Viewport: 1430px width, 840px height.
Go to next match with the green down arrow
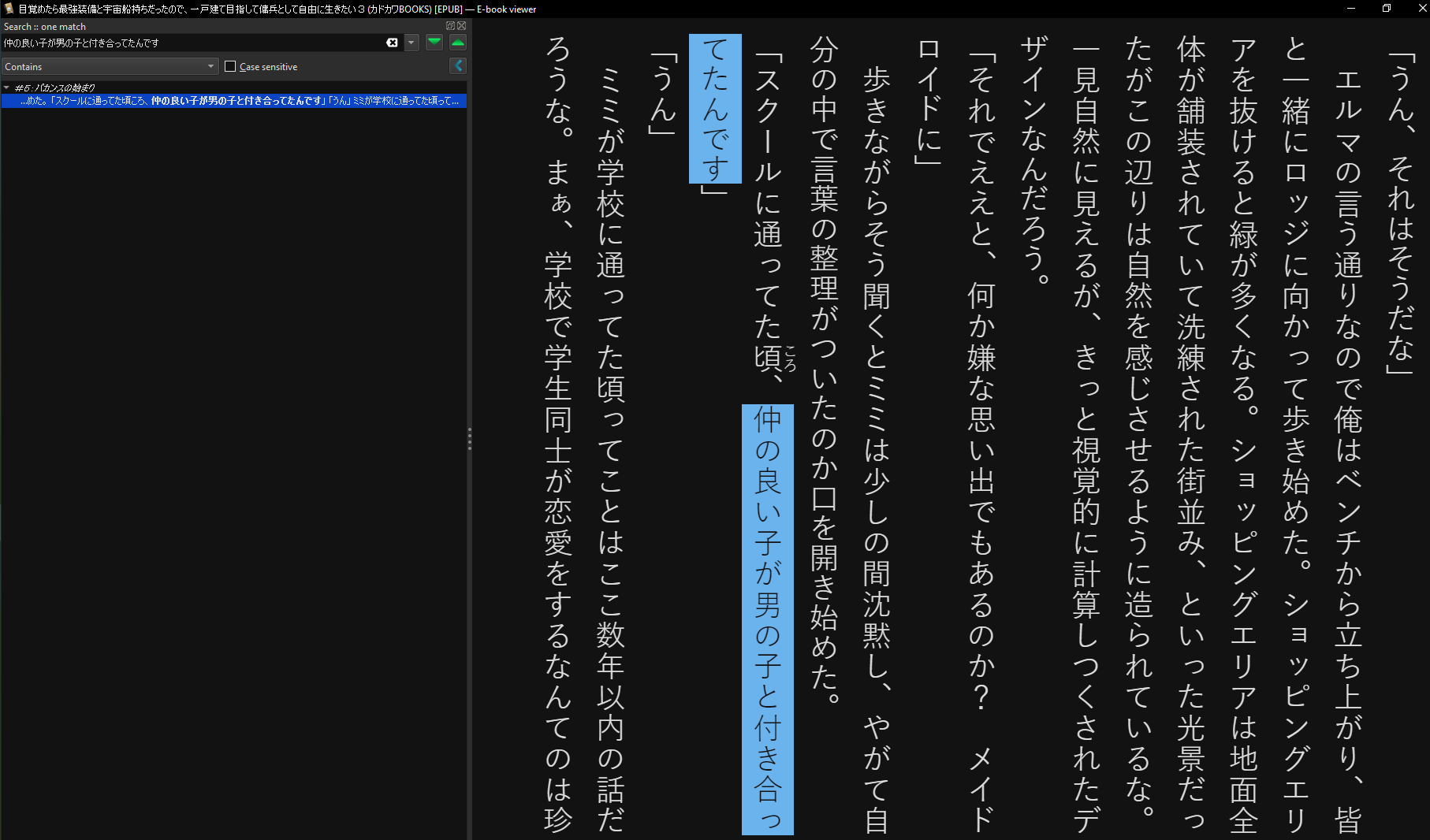[434, 43]
